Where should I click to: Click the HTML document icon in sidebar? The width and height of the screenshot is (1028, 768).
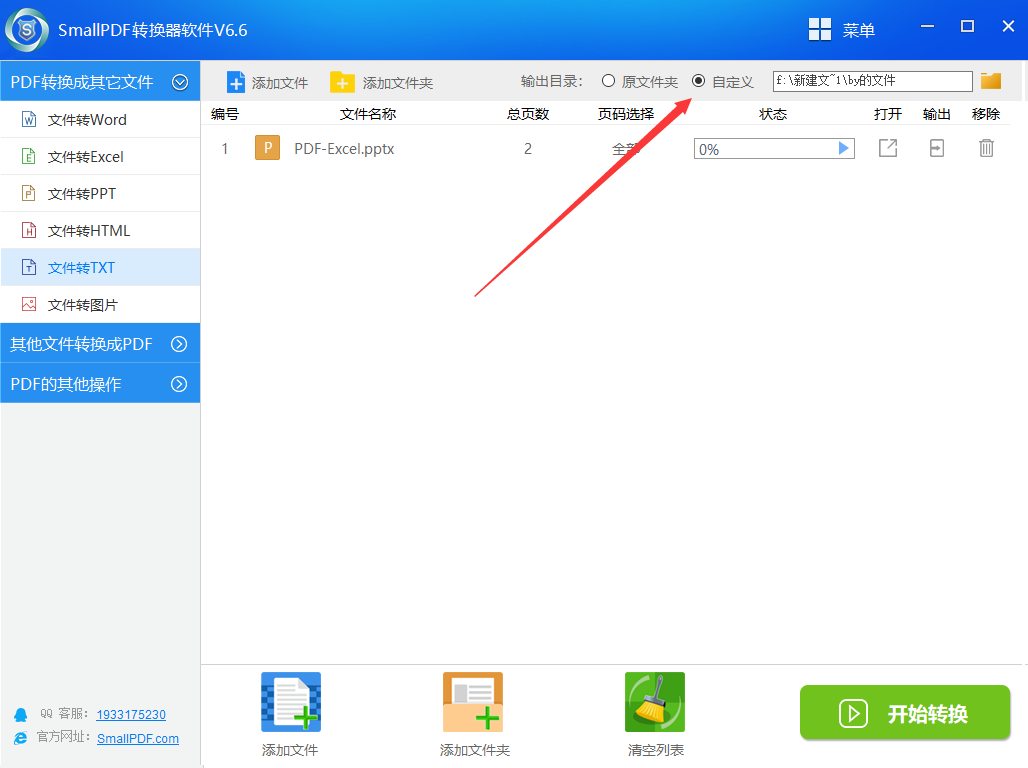pos(29,230)
